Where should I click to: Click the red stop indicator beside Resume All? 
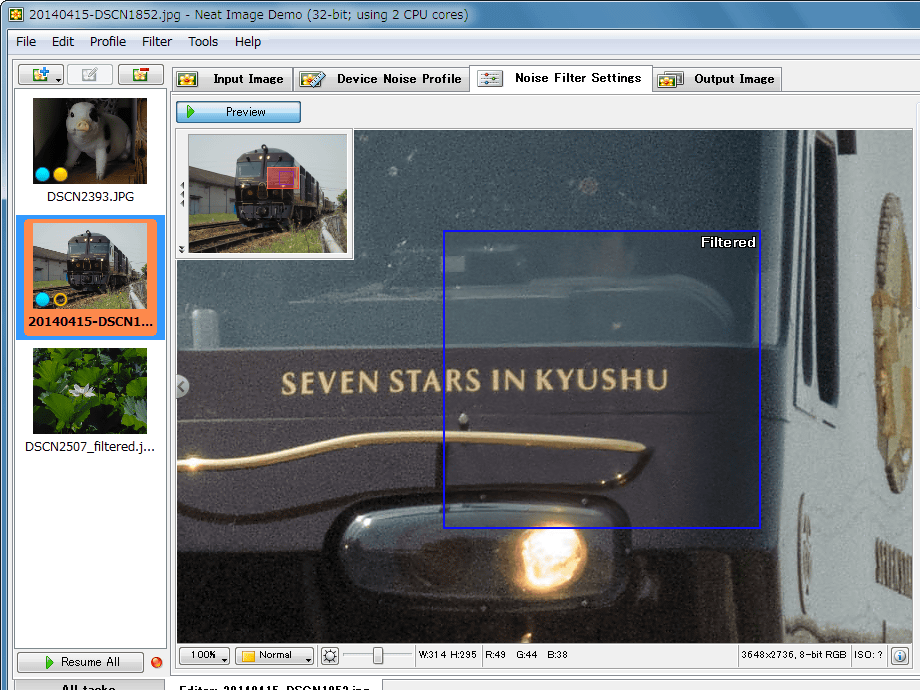pos(156,662)
